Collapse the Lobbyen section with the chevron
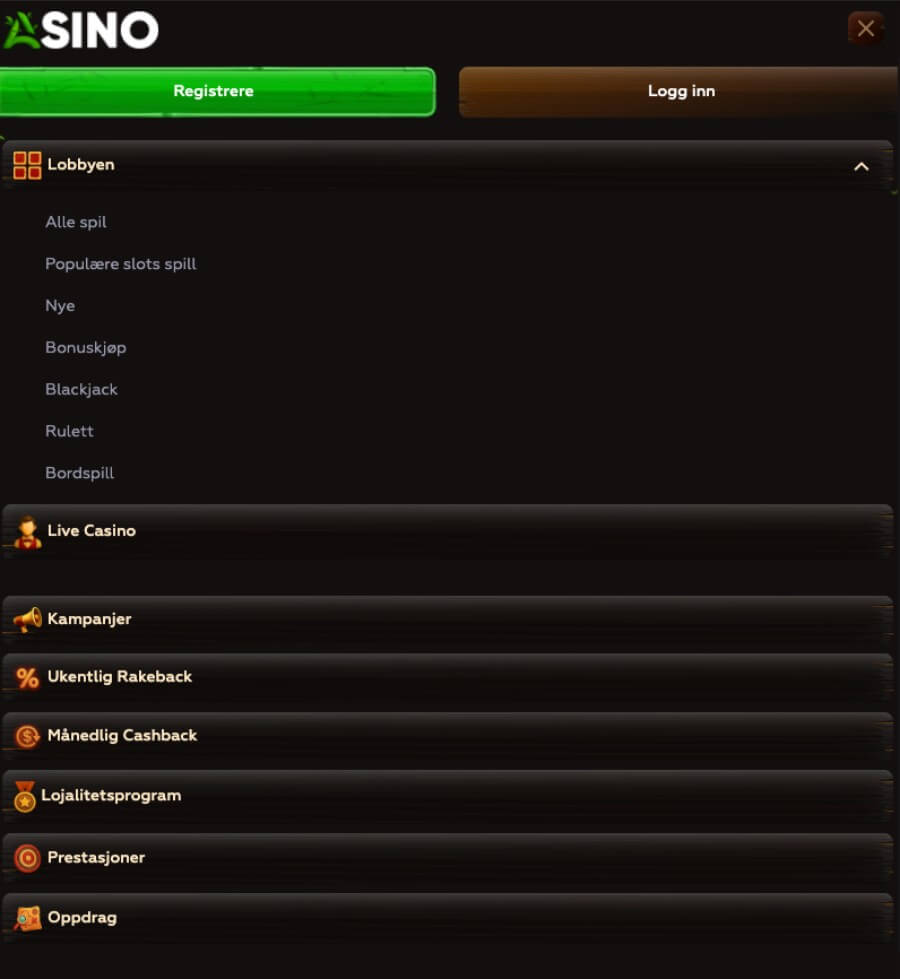Image resolution: width=900 pixels, height=979 pixels. pos(861,167)
